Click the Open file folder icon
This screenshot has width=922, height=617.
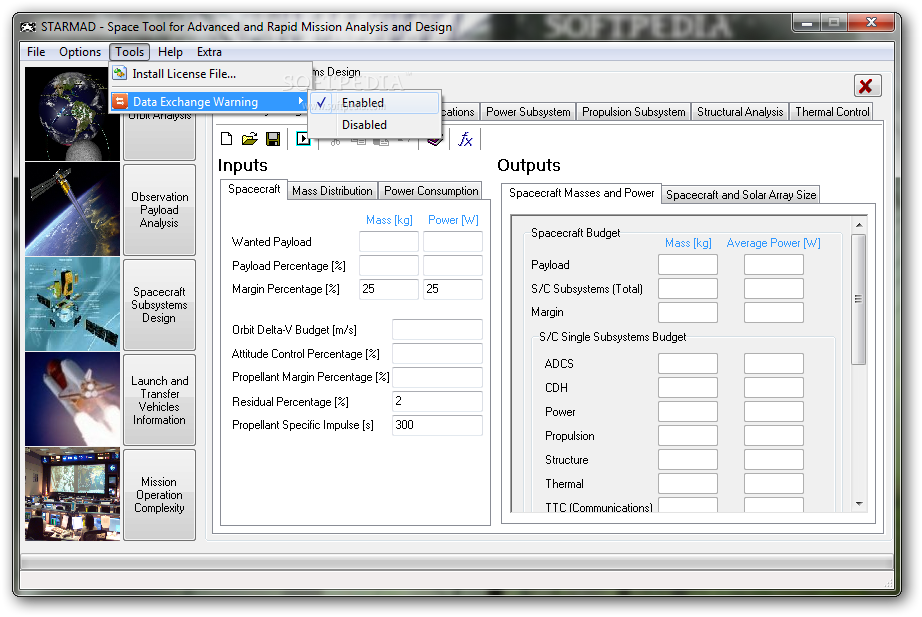pyautogui.click(x=249, y=139)
